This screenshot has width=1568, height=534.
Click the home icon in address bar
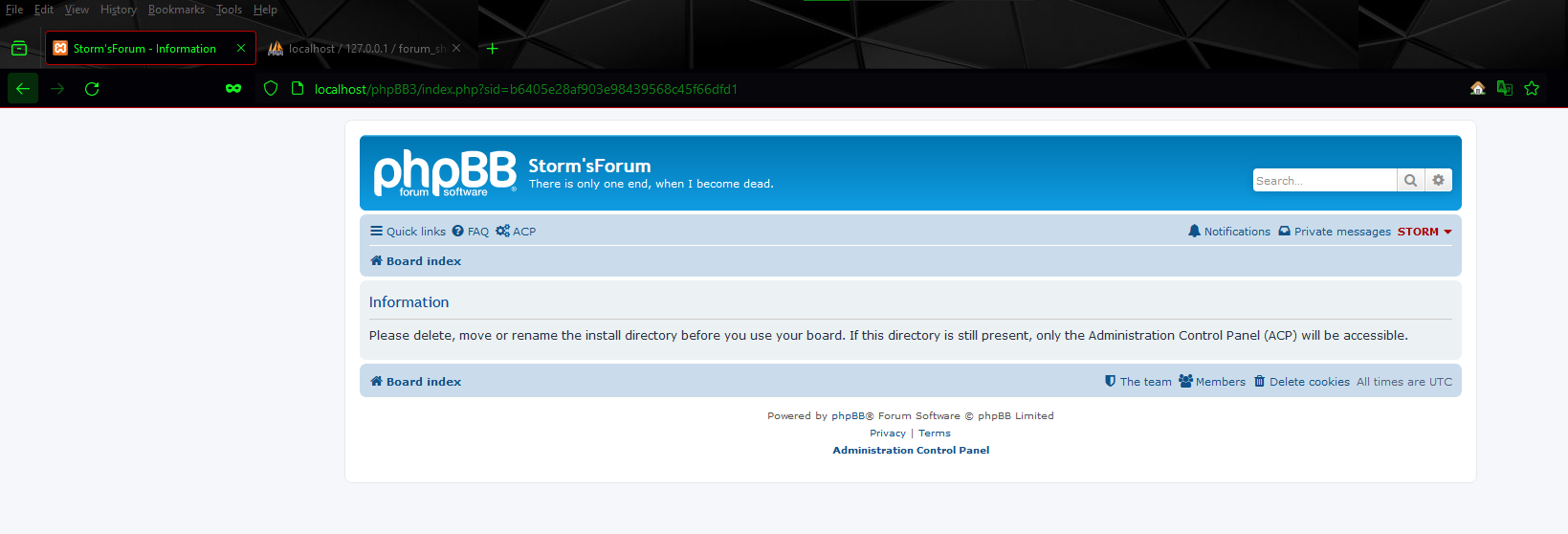coord(1478,88)
